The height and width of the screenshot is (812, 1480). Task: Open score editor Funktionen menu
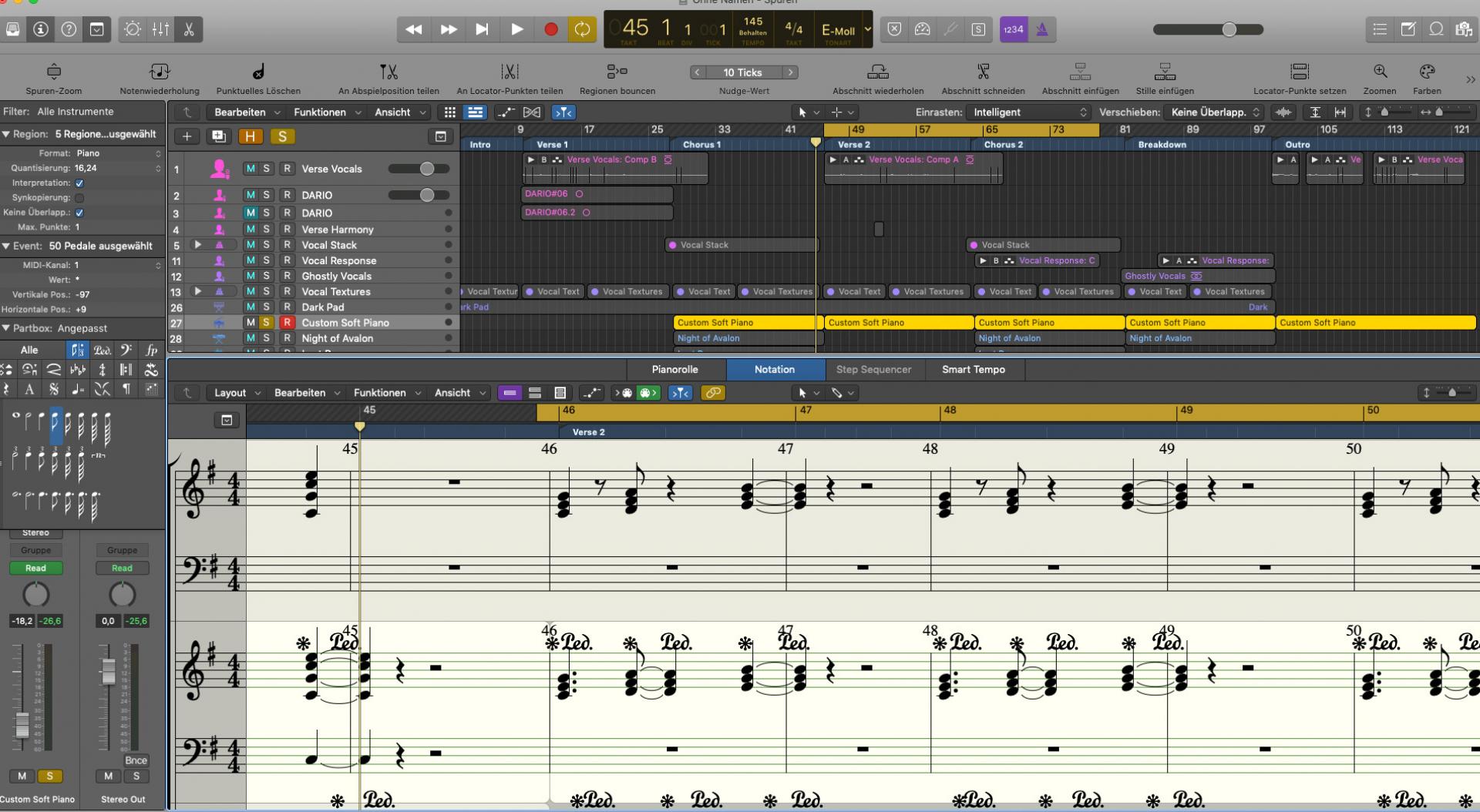click(x=387, y=393)
